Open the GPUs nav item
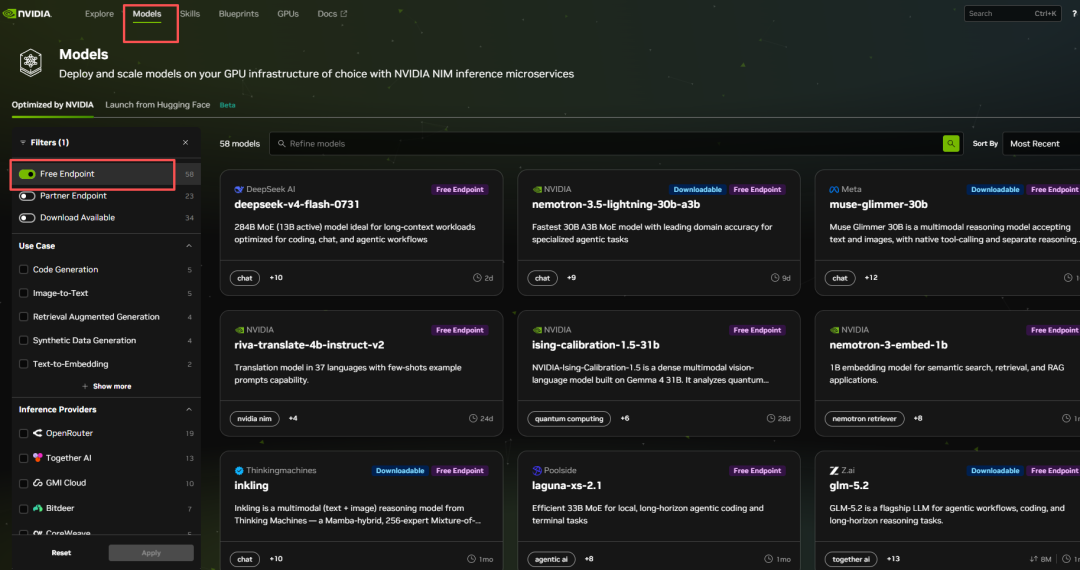This screenshot has width=1080, height=570. [288, 14]
